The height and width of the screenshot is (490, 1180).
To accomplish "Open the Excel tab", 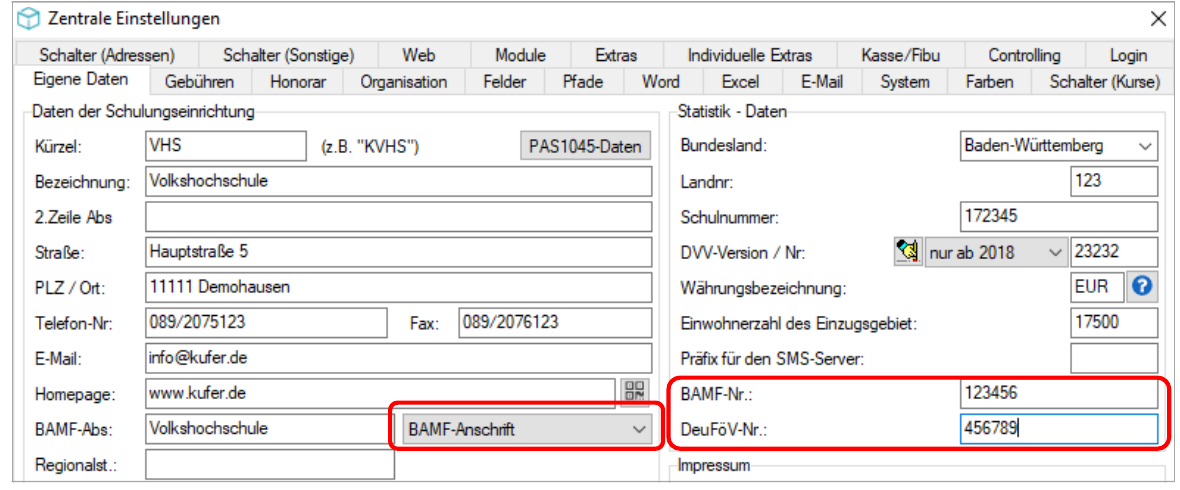I will coord(741,81).
